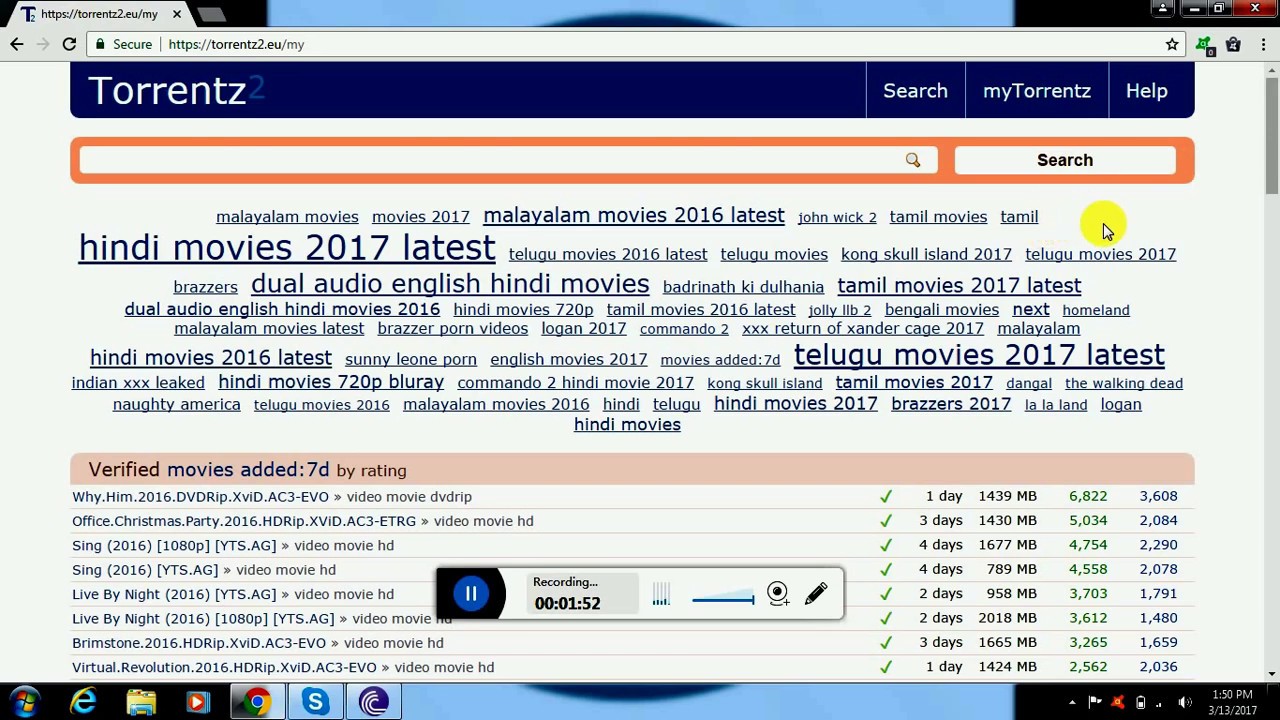Open the Help menu item
The width and height of the screenshot is (1280, 720).
point(1146,91)
